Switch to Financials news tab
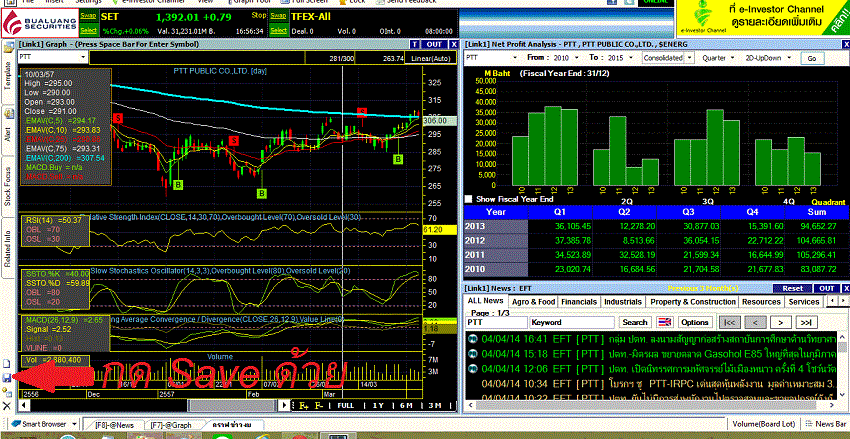 pyautogui.click(x=579, y=301)
